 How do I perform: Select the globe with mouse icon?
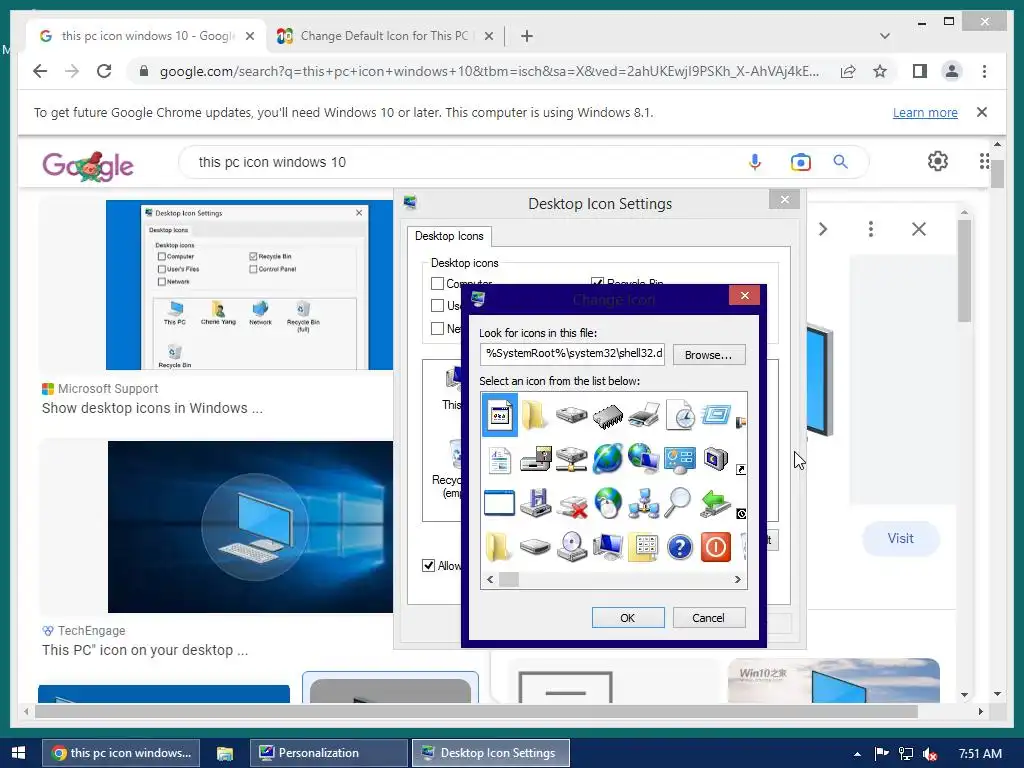[608, 504]
